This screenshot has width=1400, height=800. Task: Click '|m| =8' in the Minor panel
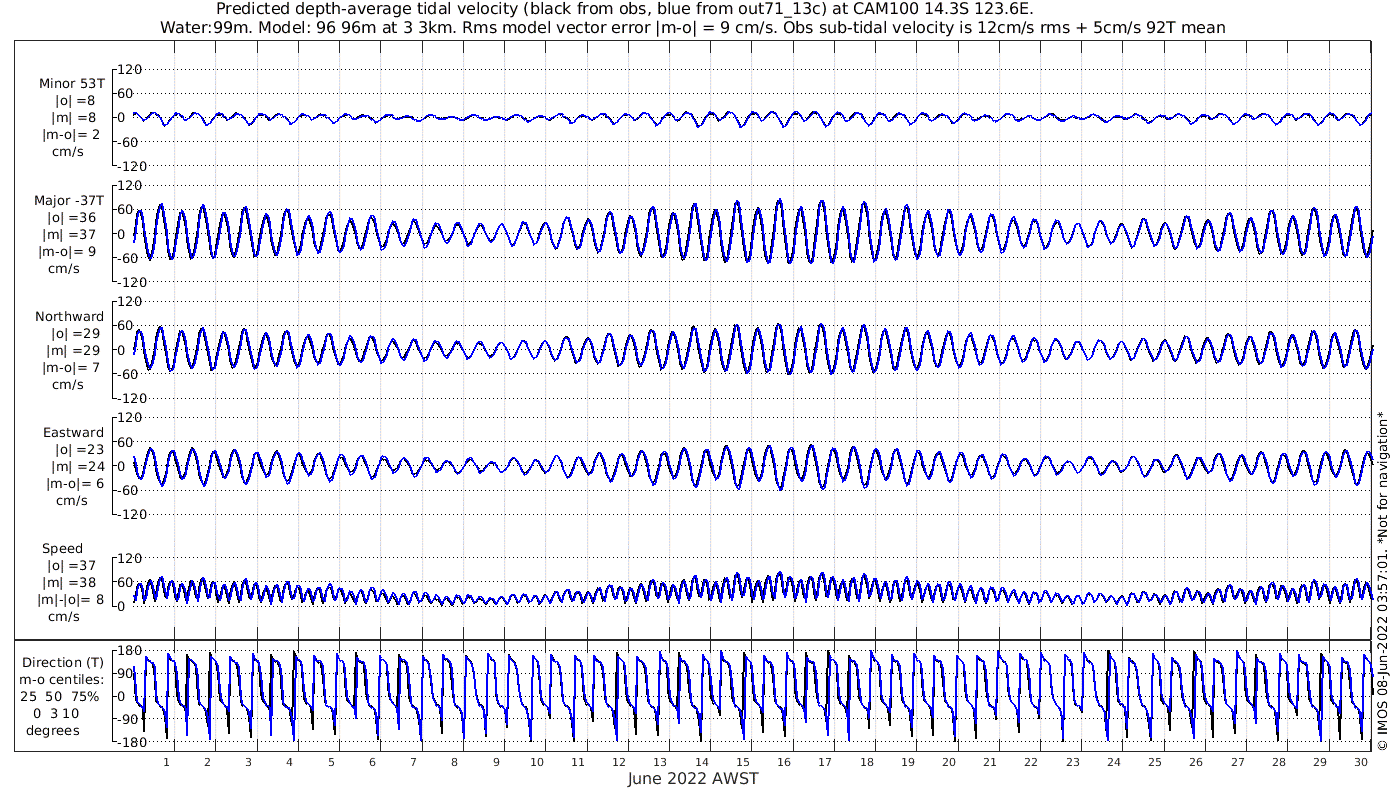pos(76,118)
